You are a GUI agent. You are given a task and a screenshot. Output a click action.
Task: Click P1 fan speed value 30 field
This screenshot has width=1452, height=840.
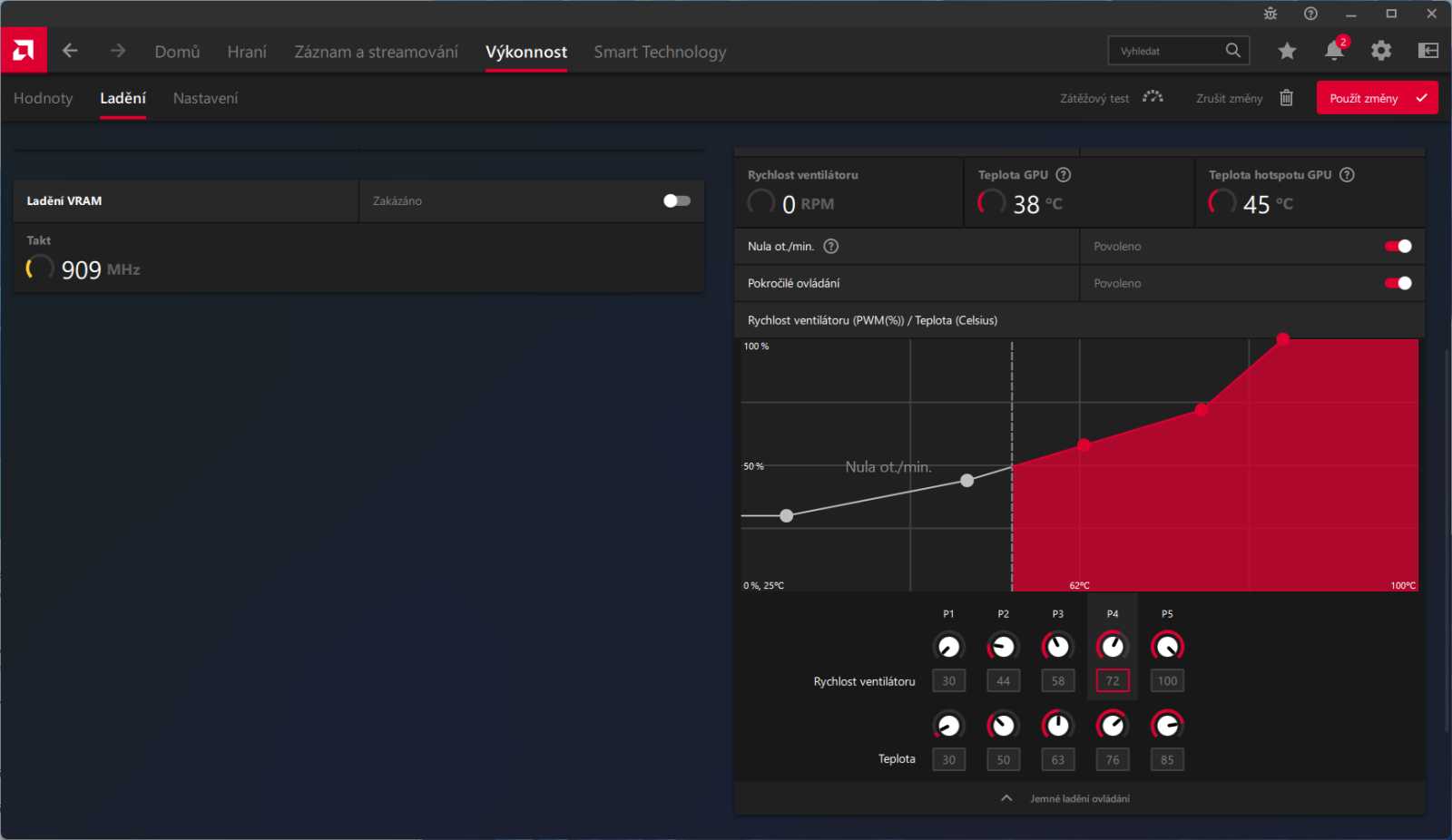click(948, 681)
